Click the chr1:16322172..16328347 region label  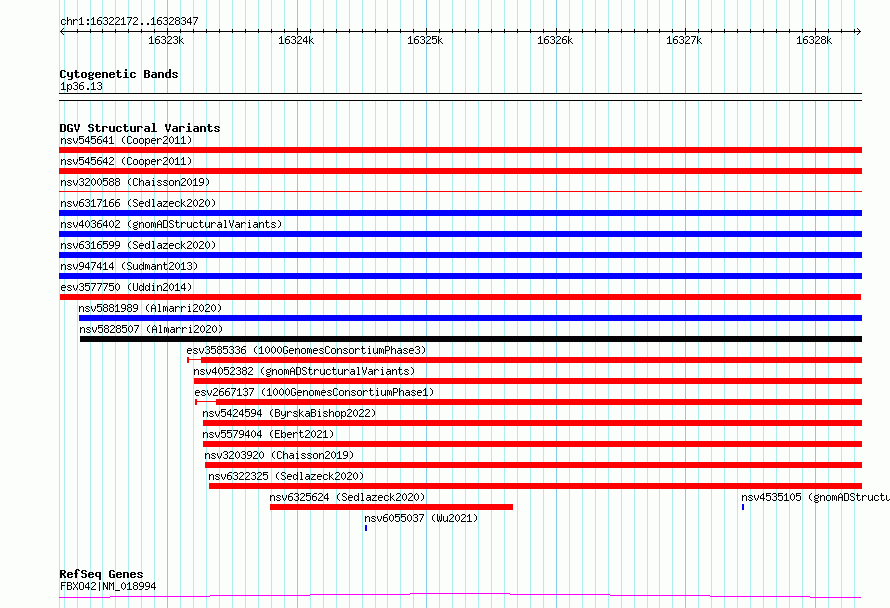coord(129,22)
